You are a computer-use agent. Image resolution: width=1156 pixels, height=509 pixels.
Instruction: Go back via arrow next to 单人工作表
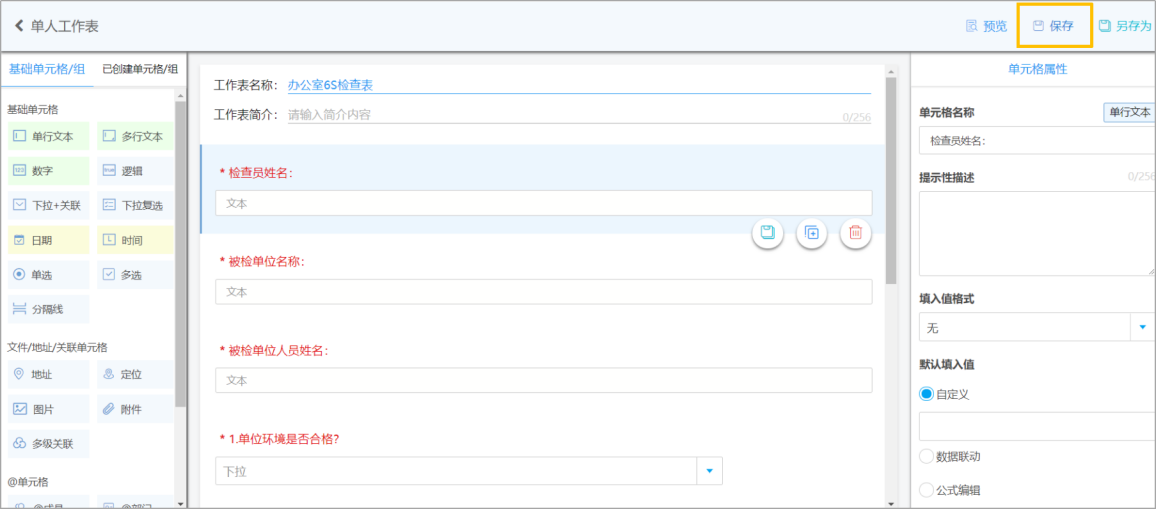pyautogui.click(x=19, y=27)
